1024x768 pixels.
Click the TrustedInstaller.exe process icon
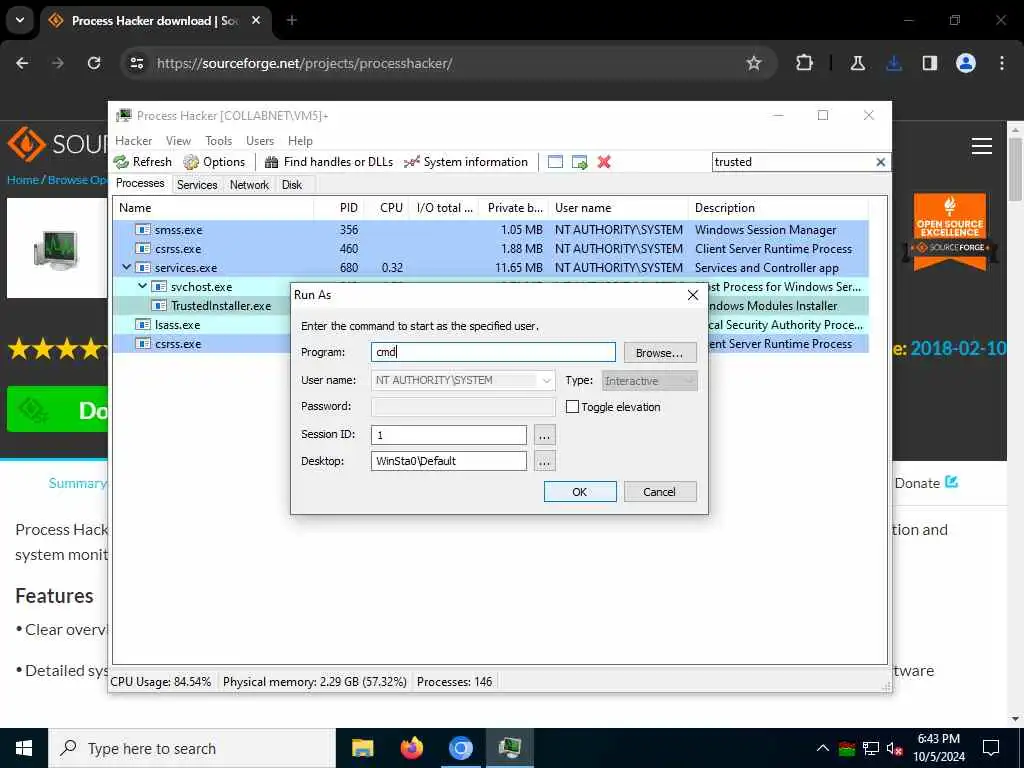[159, 306]
